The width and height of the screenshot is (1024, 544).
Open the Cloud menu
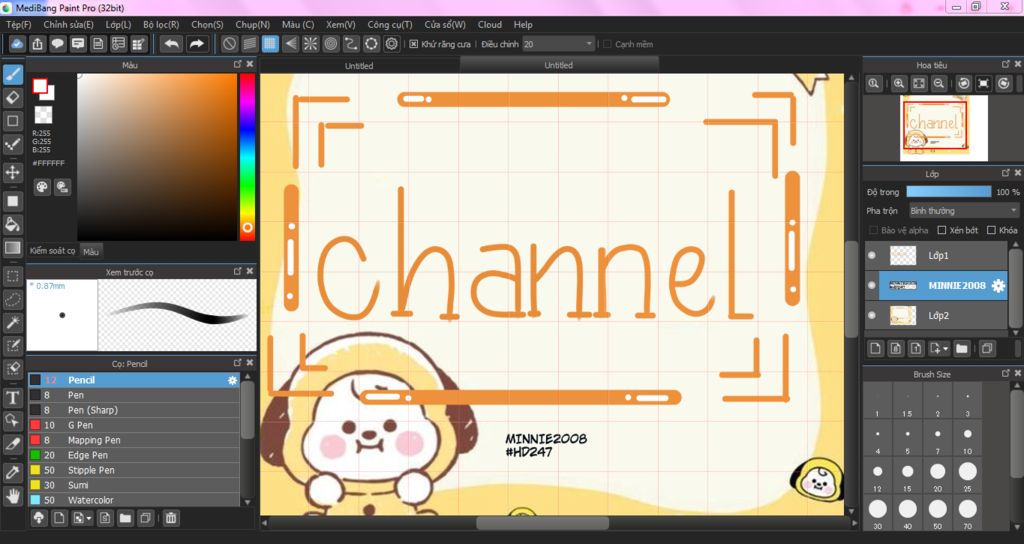pyautogui.click(x=490, y=24)
